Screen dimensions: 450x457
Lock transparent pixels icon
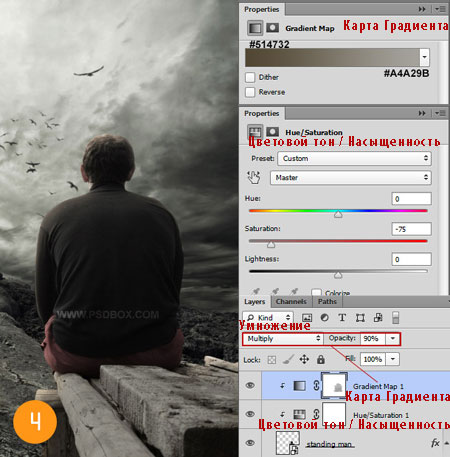coord(272,360)
